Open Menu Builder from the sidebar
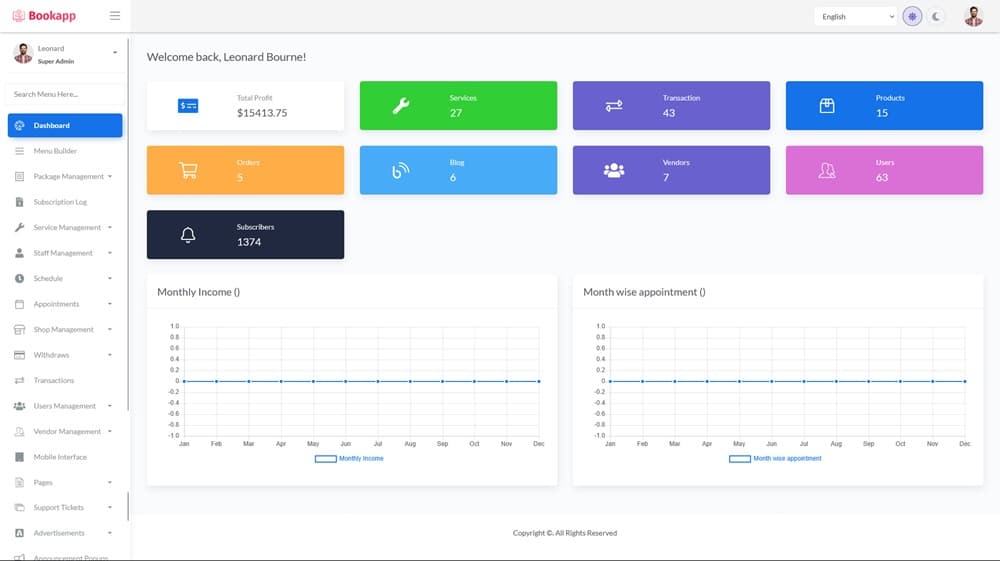This screenshot has width=1000, height=561. [55, 151]
